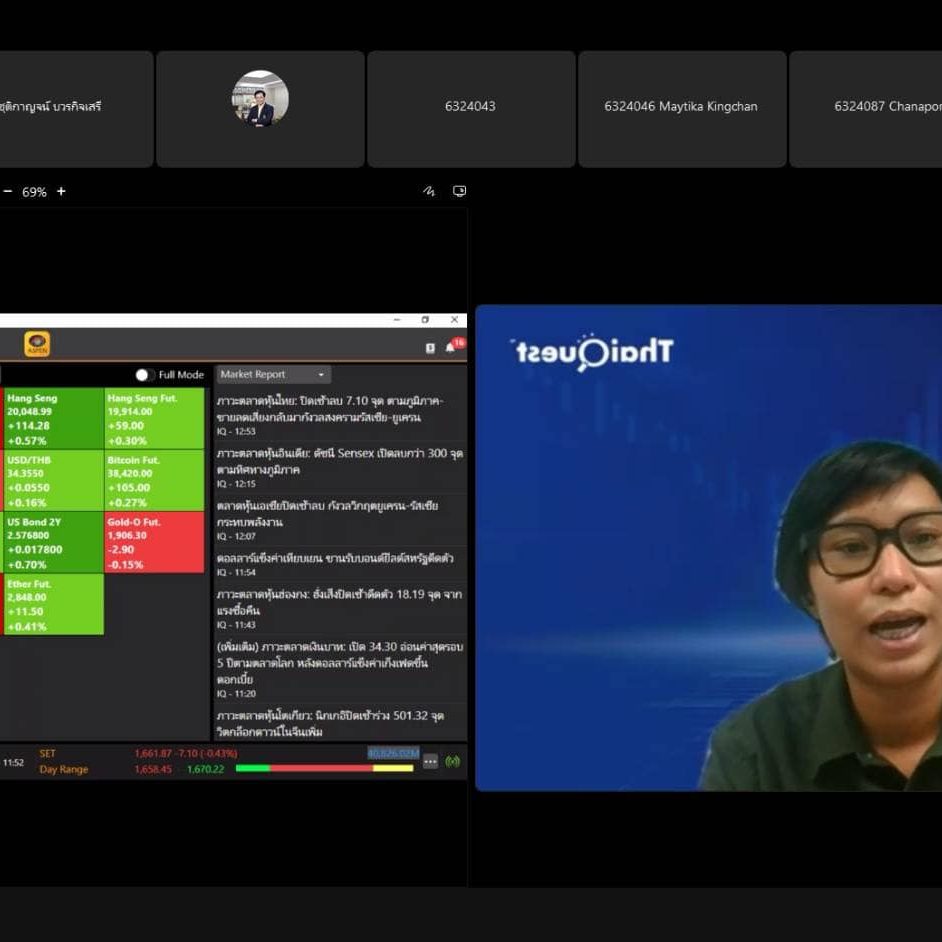Zoom in with the plus icon
The width and height of the screenshot is (942, 942).
pyautogui.click(x=61, y=191)
